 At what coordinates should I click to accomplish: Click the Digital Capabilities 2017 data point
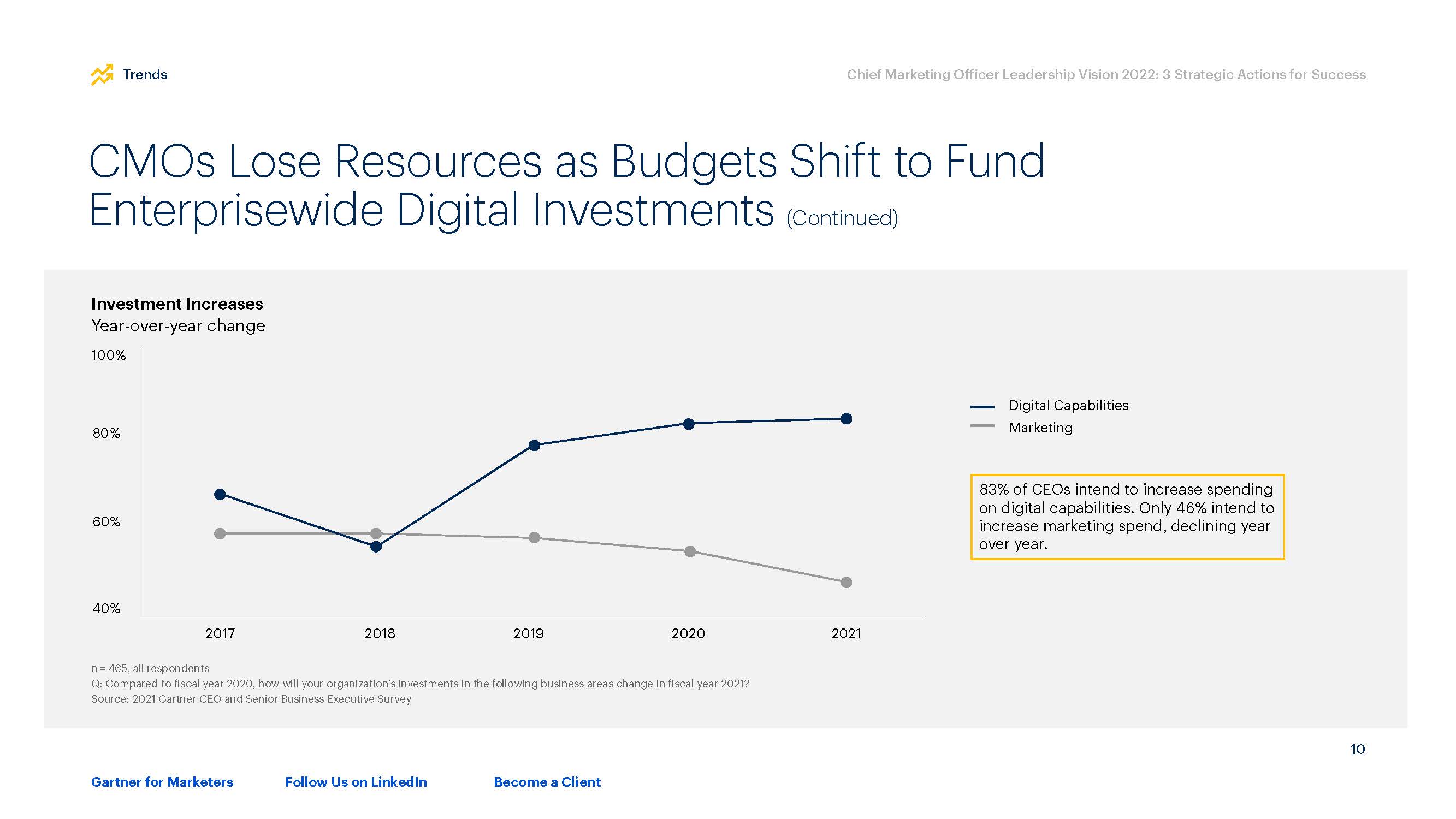(220, 495)
